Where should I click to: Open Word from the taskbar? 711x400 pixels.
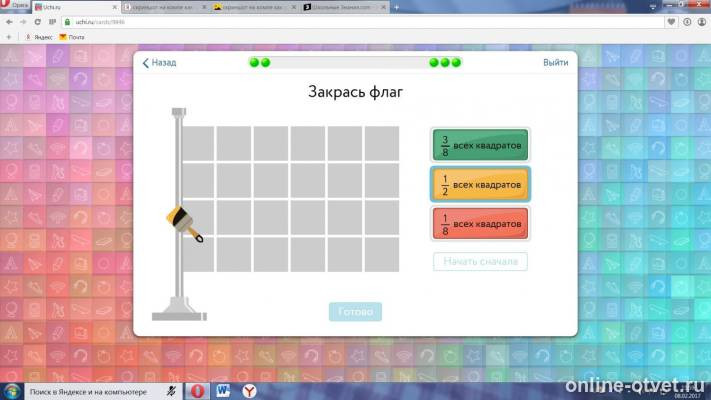point(223,391)
